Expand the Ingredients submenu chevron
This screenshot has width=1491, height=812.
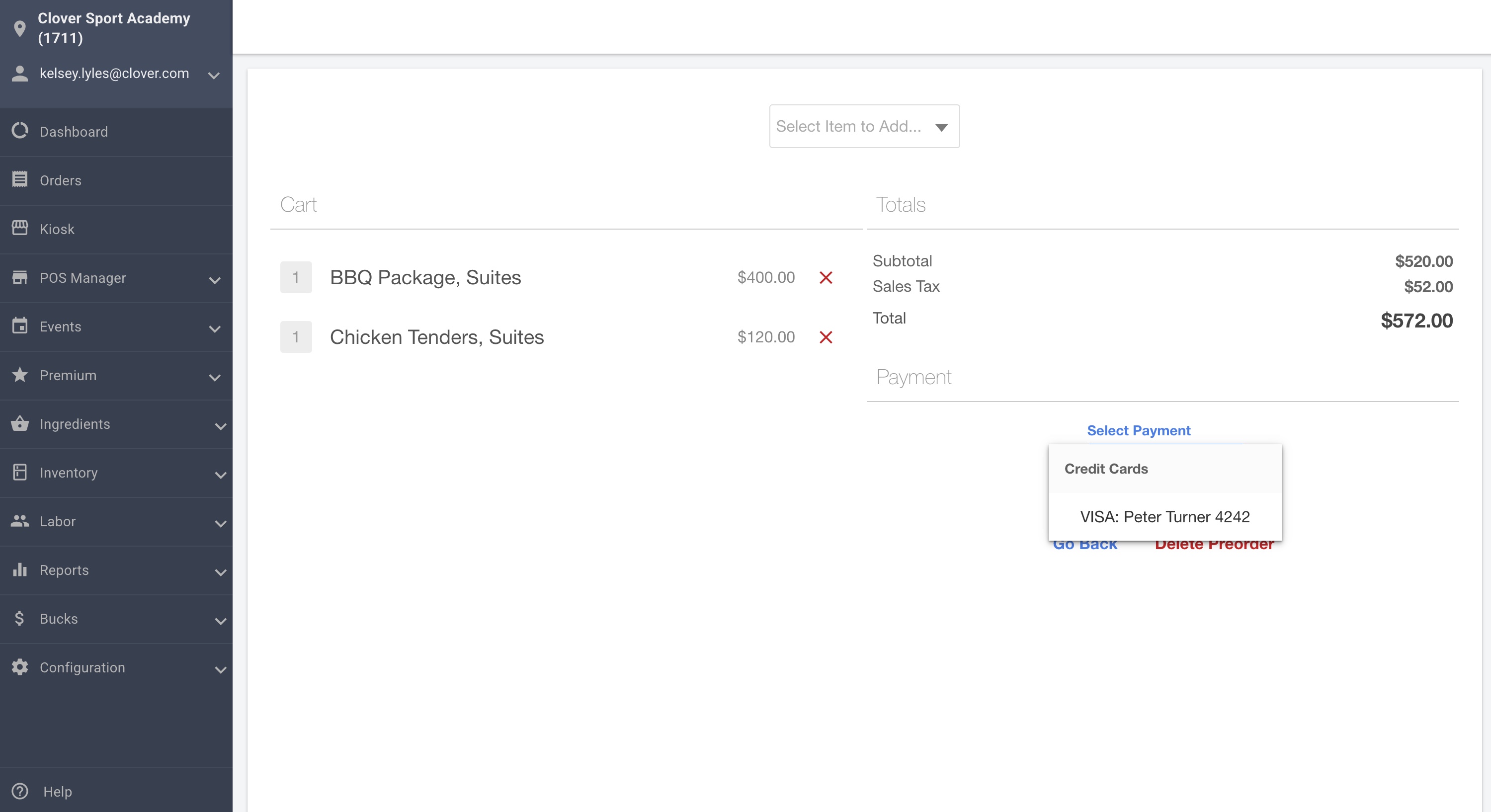[x=221, y=426]
